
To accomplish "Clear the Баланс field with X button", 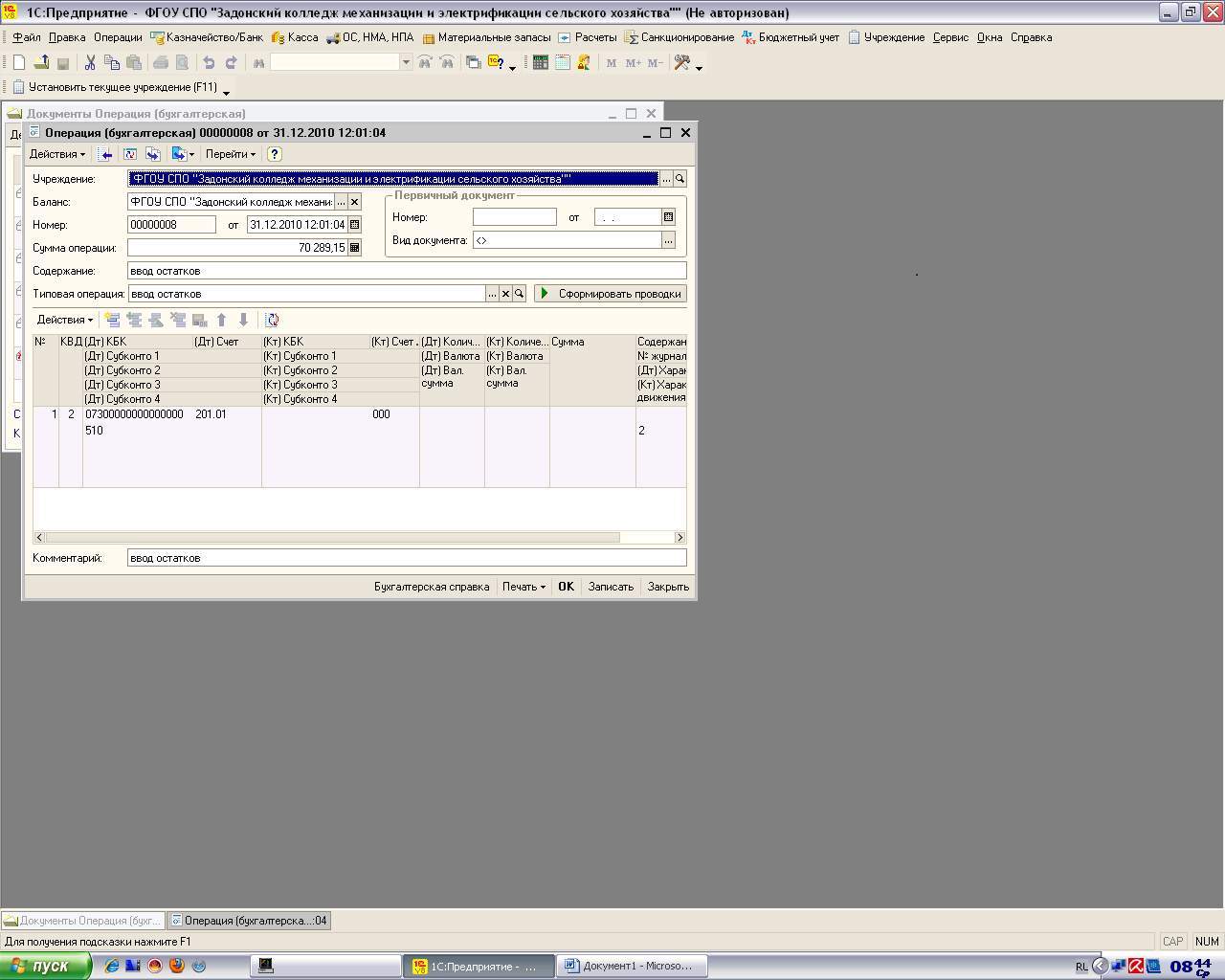I will 354,202.
